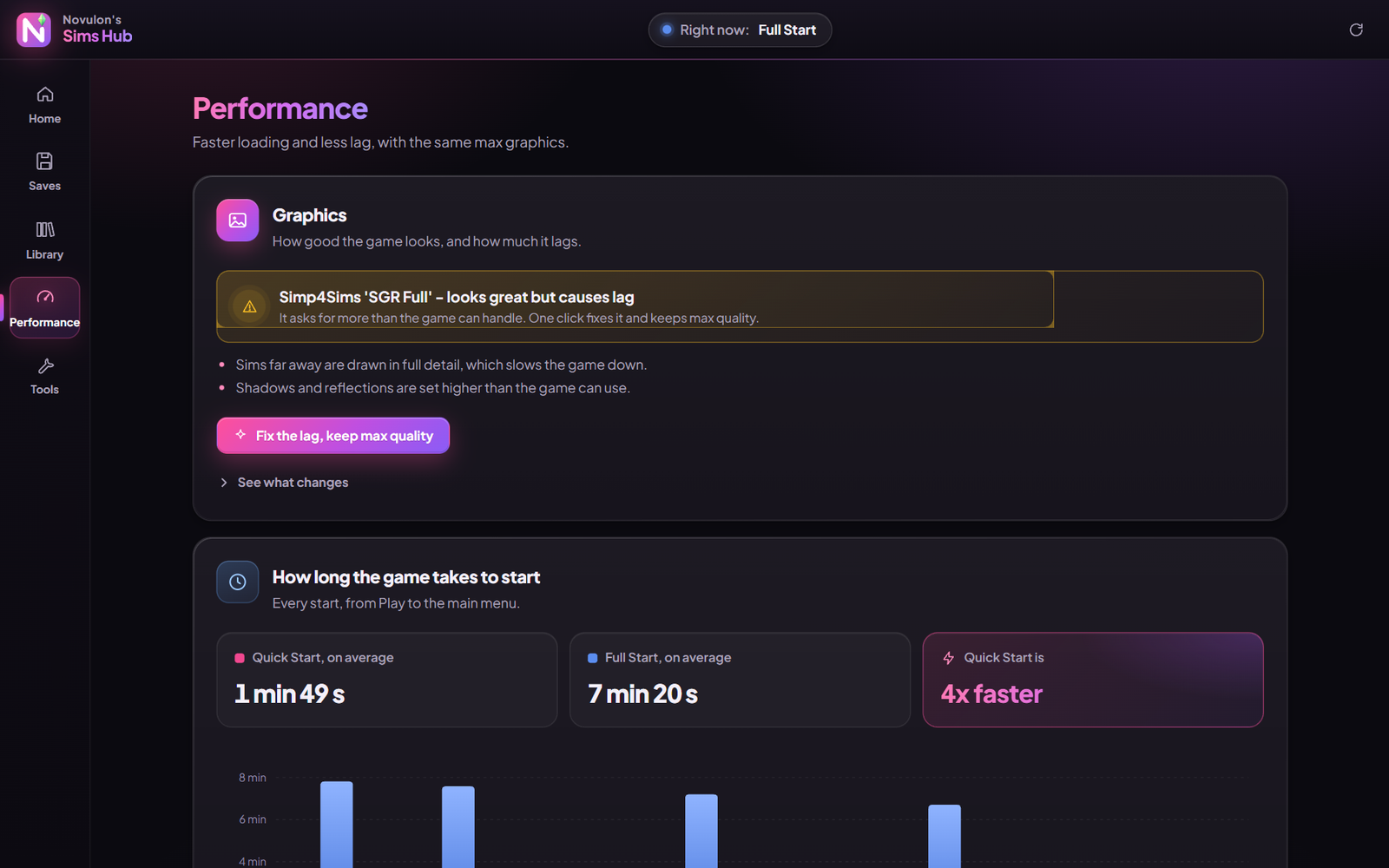Click the 'Faster loading and less lag' subtitle

pos(381,142)
